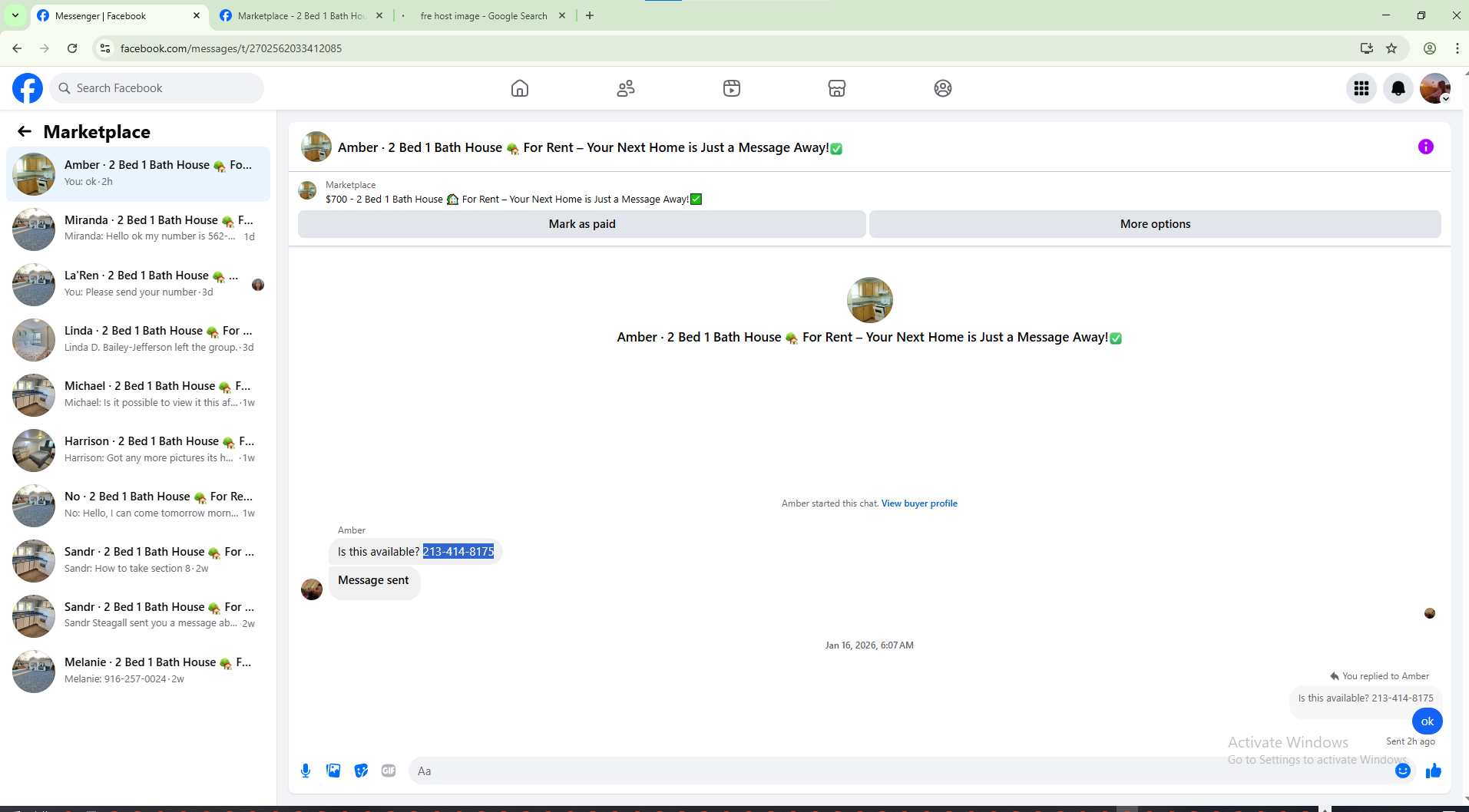Click the seen-by avatar beside La'Ren chat
This screenshot has height=812, width=1469.
[x=258, y=285]
